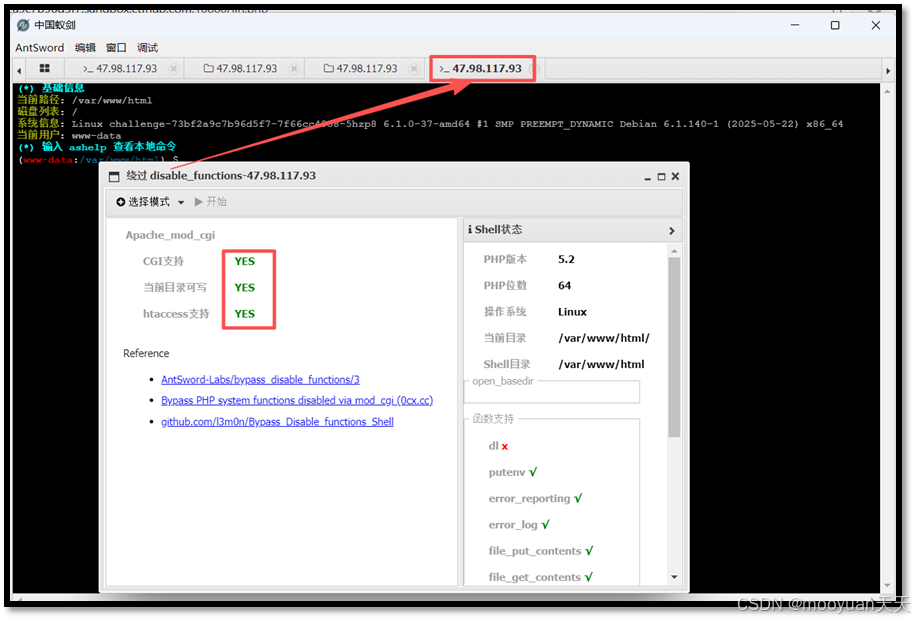Maximize the 中国蚁剑 main window
The height and width of the screenshot is (620, 915).
835,25
